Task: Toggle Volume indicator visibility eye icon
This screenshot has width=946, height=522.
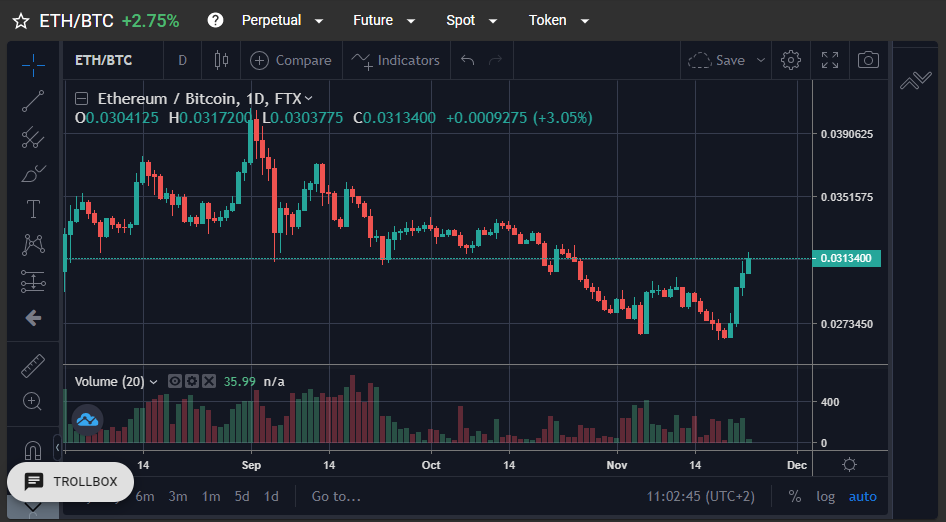Action: (x=175, y=381)
